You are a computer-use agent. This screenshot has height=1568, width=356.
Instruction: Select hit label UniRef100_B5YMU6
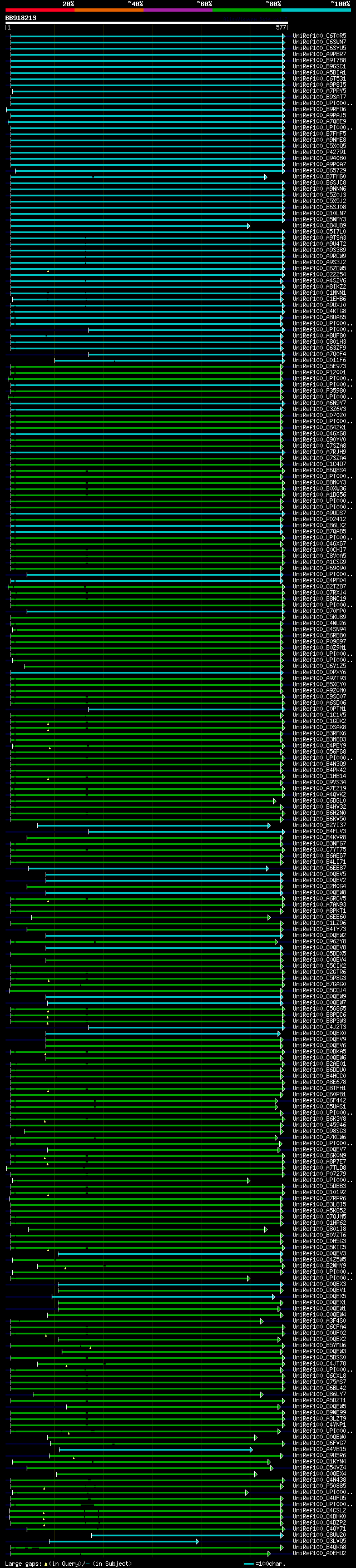pos(319,1345)
